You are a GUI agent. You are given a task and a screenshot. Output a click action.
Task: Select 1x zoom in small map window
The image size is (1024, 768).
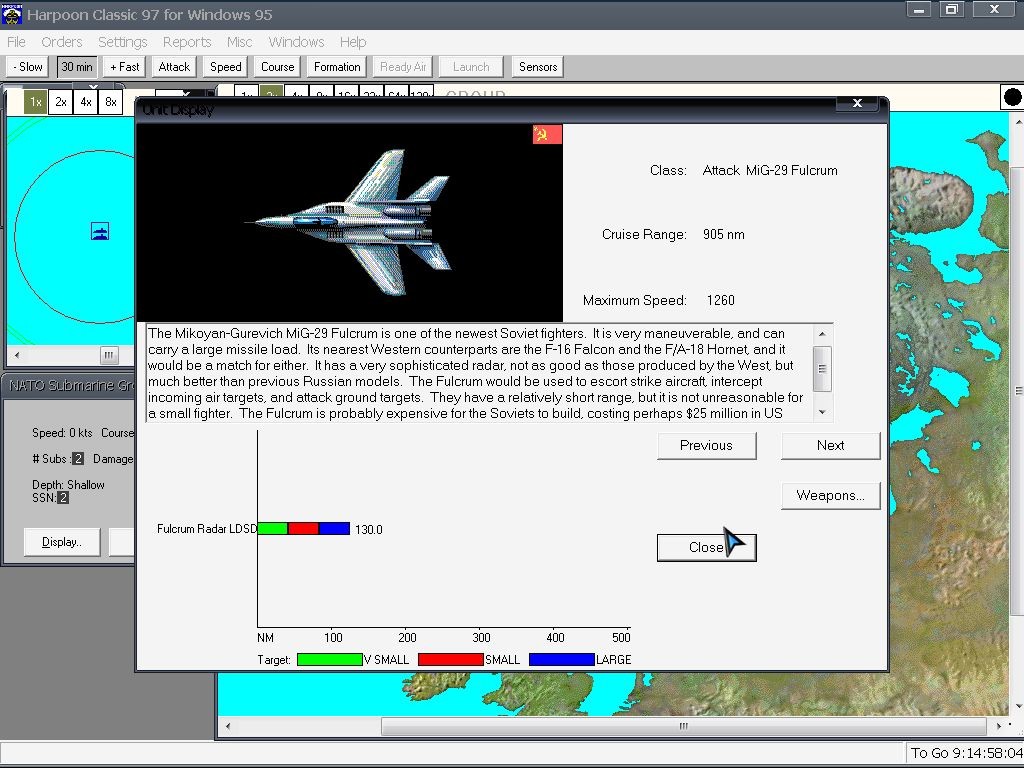pos(35,102)
